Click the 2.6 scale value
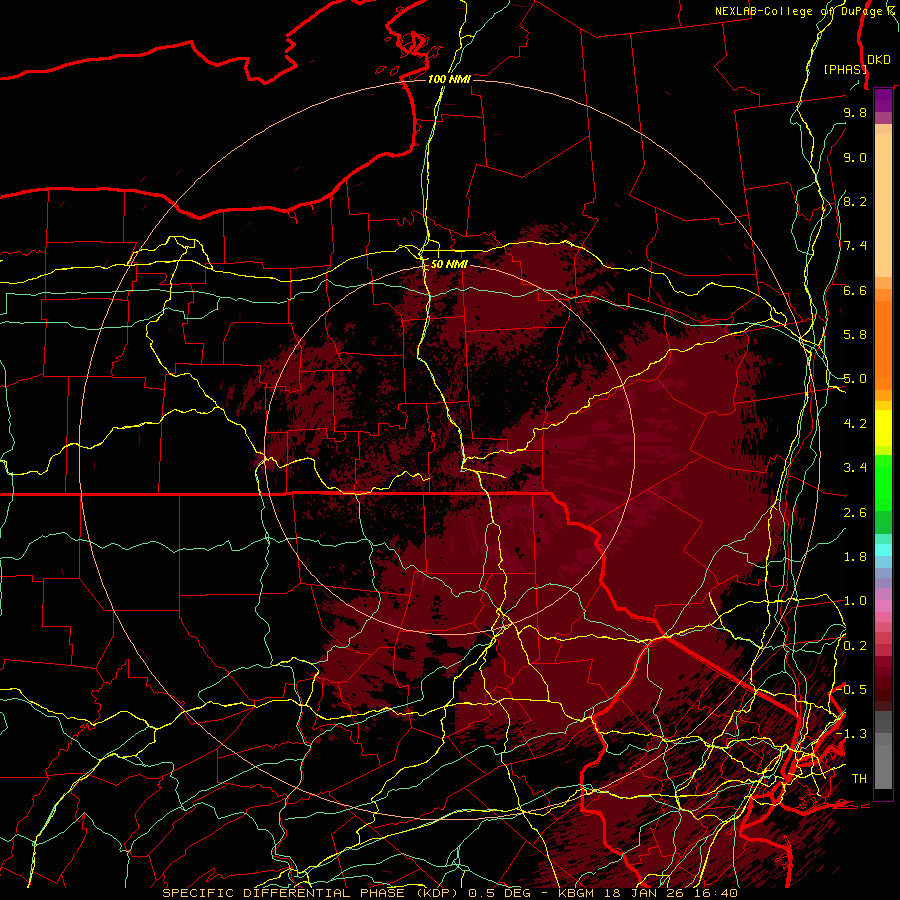Screen dimensions: 900x900 (855, 513)
